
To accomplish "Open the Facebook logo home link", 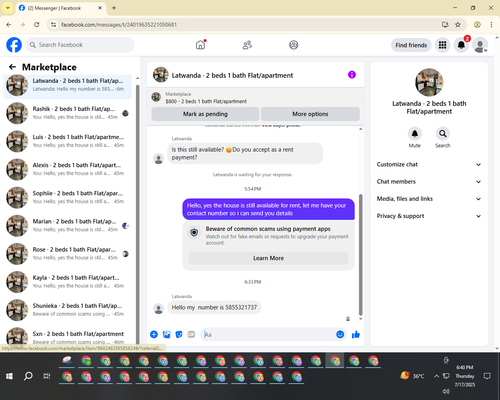I will (14, 45).
